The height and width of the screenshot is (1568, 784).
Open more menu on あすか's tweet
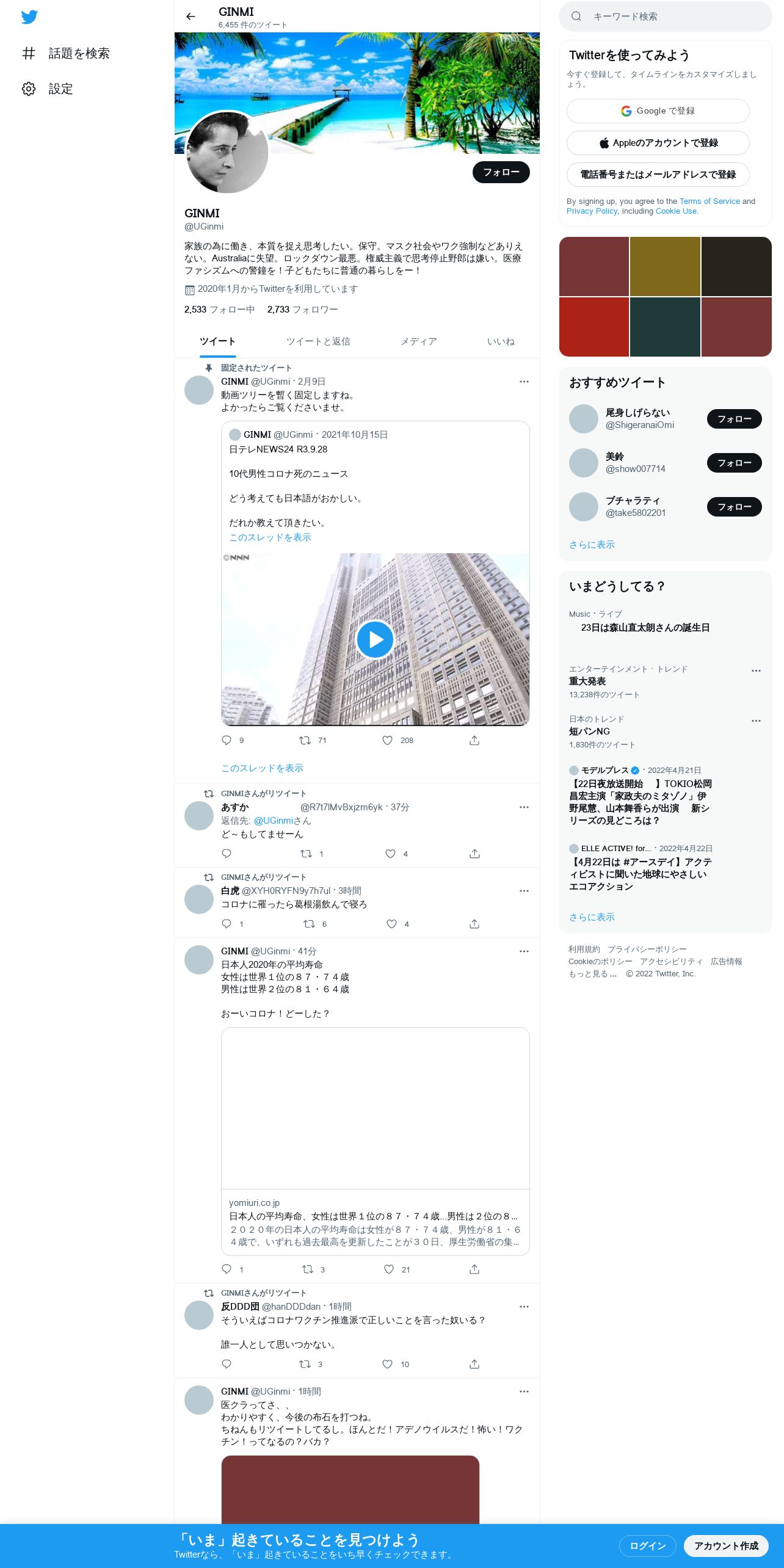[524, 807]
